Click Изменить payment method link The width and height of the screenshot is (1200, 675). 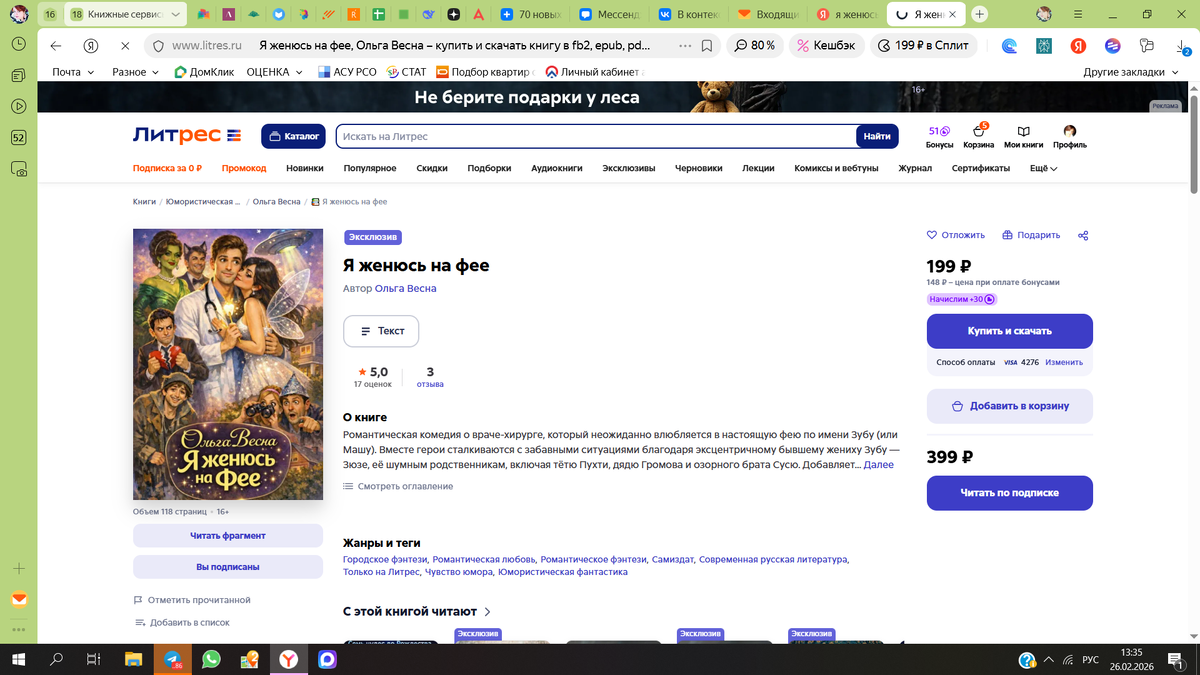pyautogui.click(x=1064, y=362)
